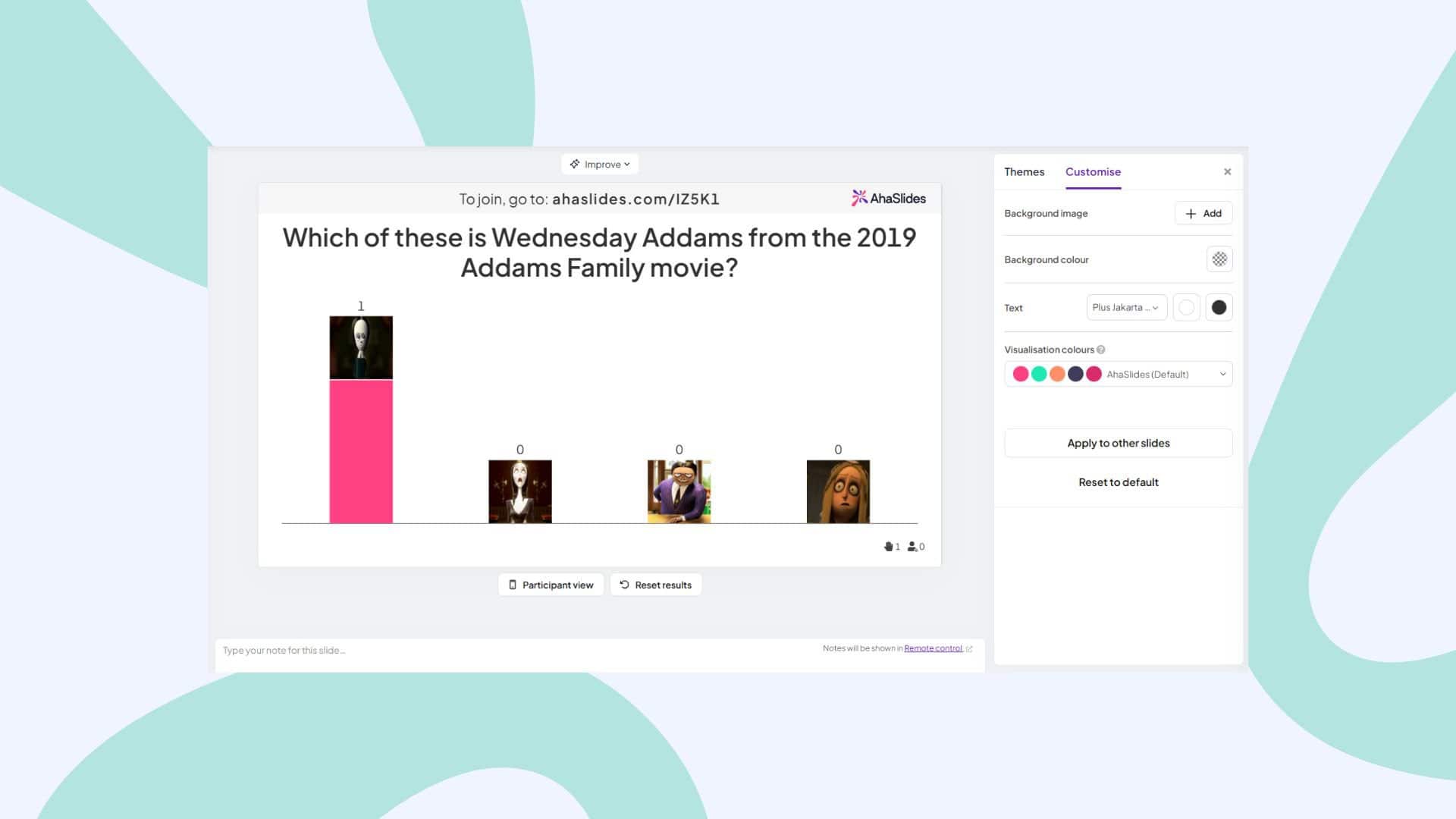The image size is (1456, 819).
Task: Add a background image
Action: click(1203, 214)
